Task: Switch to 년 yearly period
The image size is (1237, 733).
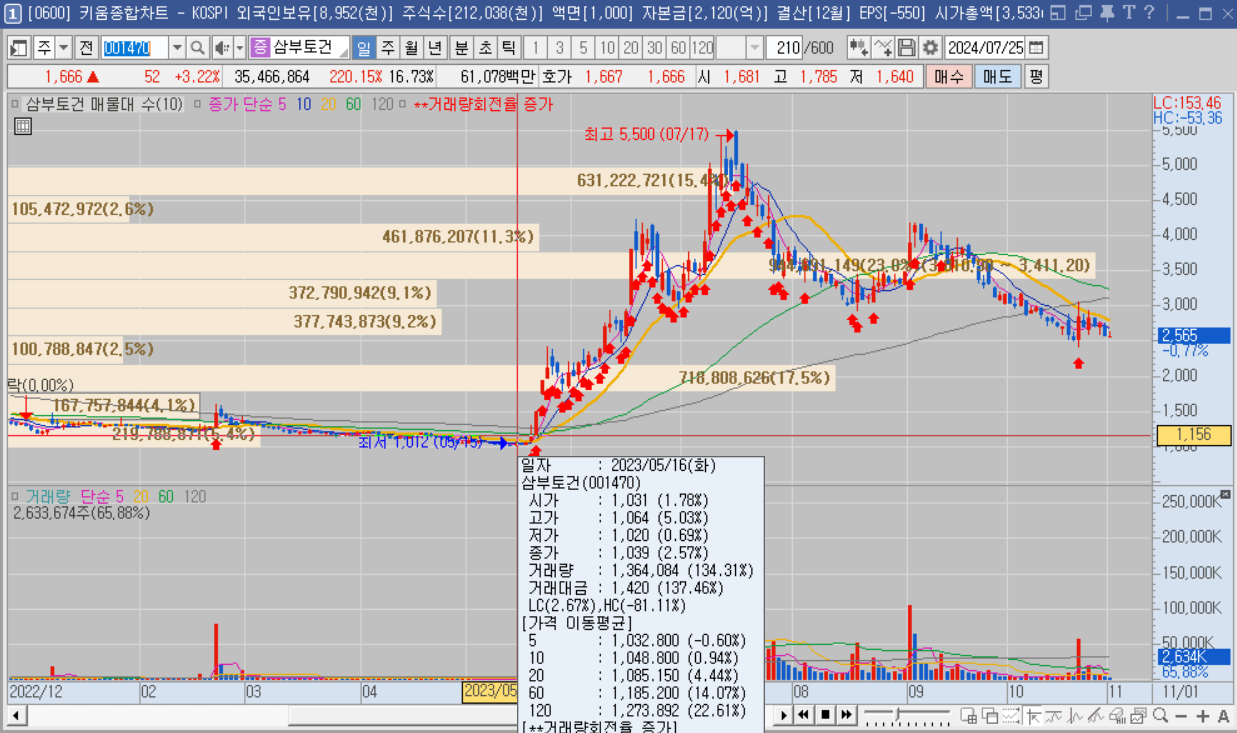Action: 434,48
